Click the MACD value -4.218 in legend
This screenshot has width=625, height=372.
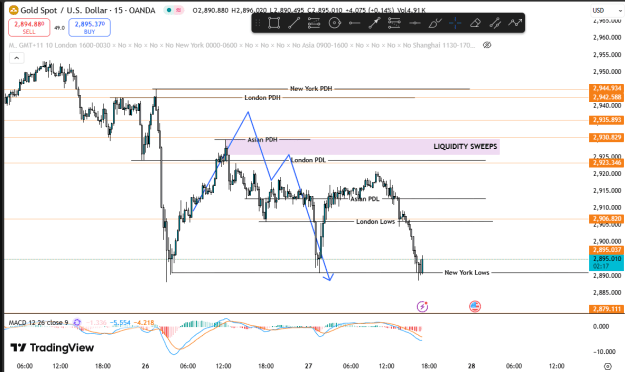point(143,322)
